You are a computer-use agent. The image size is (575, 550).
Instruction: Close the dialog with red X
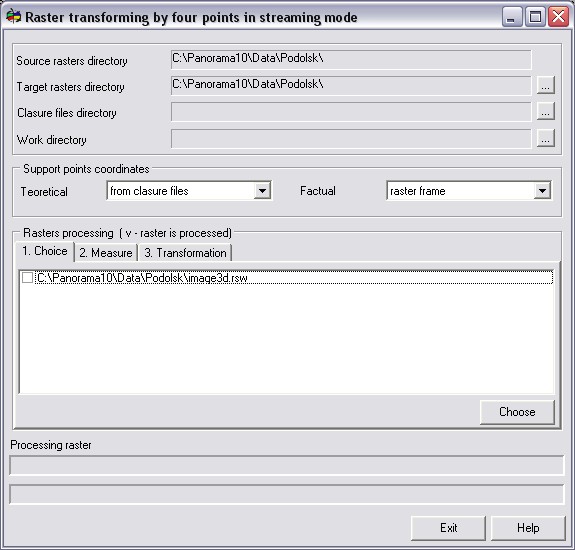click(x=558, y=17)
